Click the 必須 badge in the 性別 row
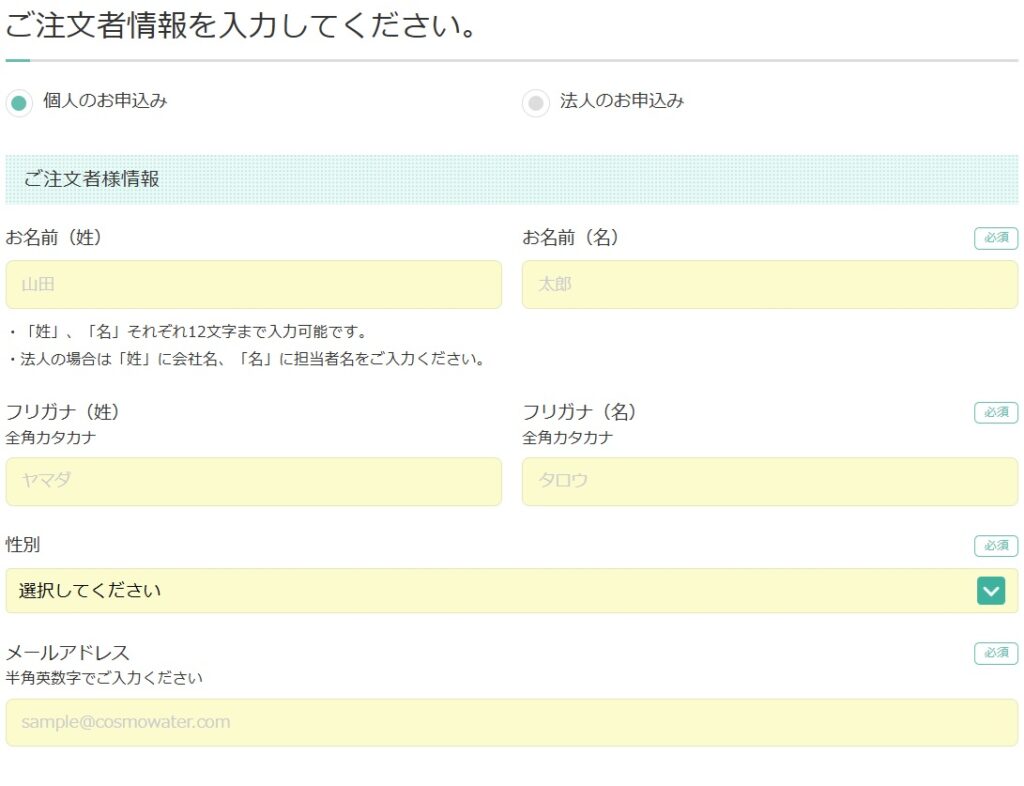This screenshot has width=1024, height=786. click(x=996, y=545)
